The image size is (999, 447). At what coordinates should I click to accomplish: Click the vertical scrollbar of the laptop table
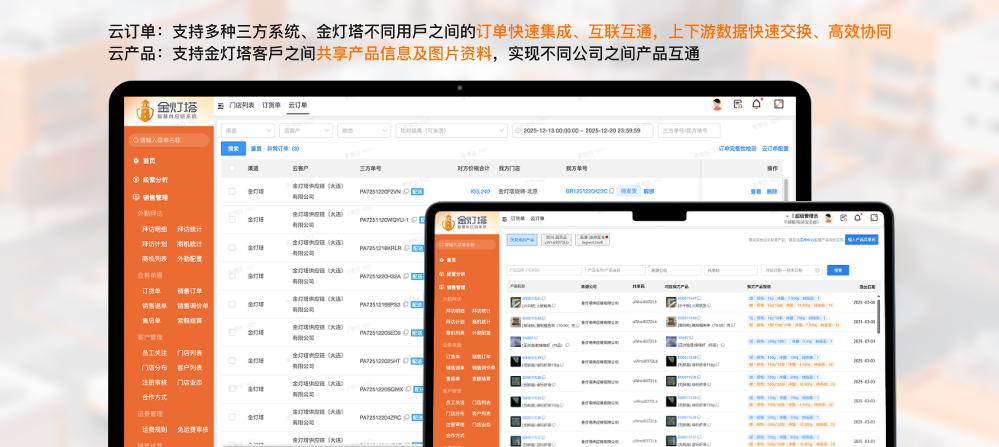click(786, 188)
